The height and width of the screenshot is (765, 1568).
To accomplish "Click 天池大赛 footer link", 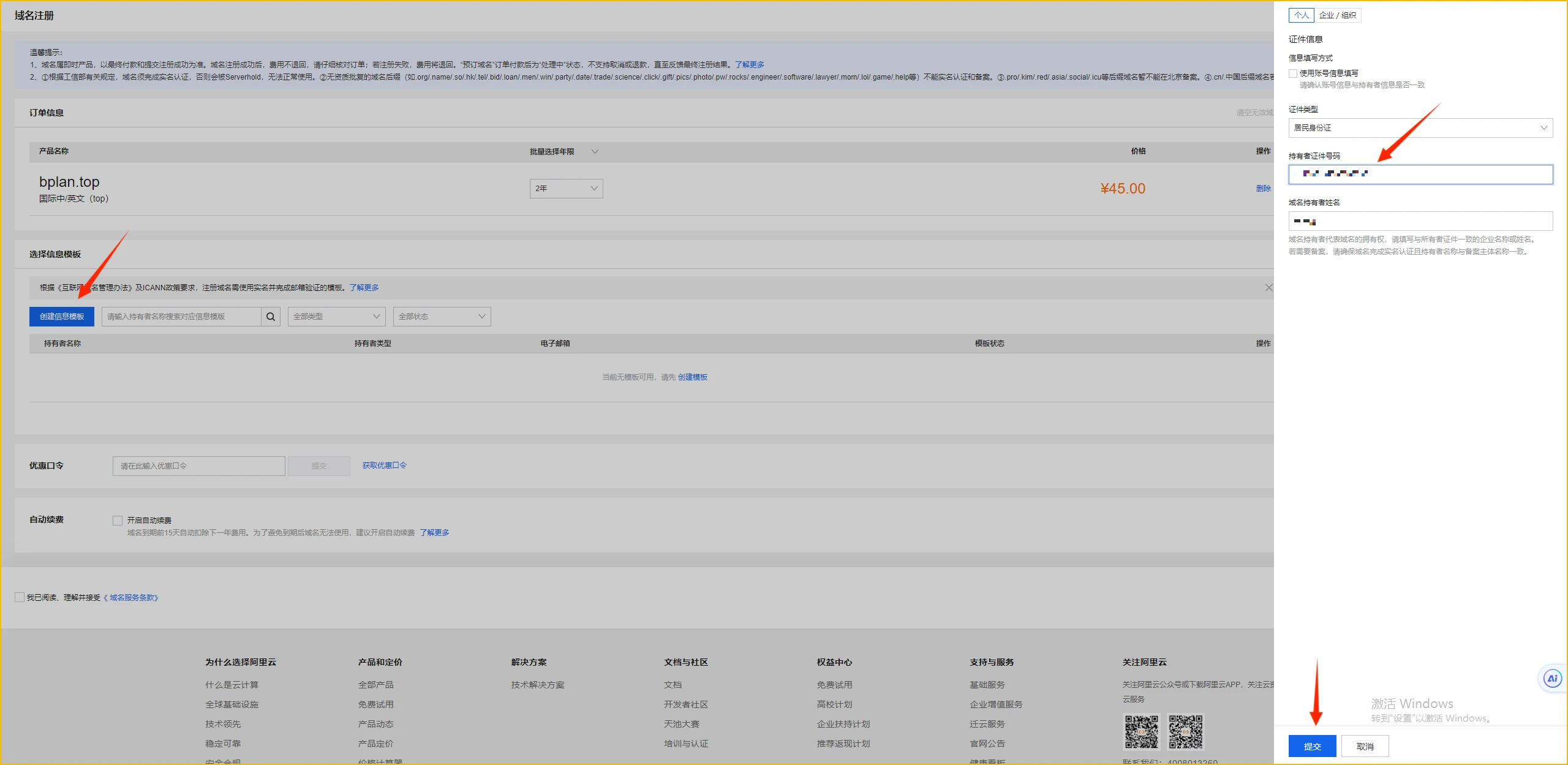I will tap(682, 724).
